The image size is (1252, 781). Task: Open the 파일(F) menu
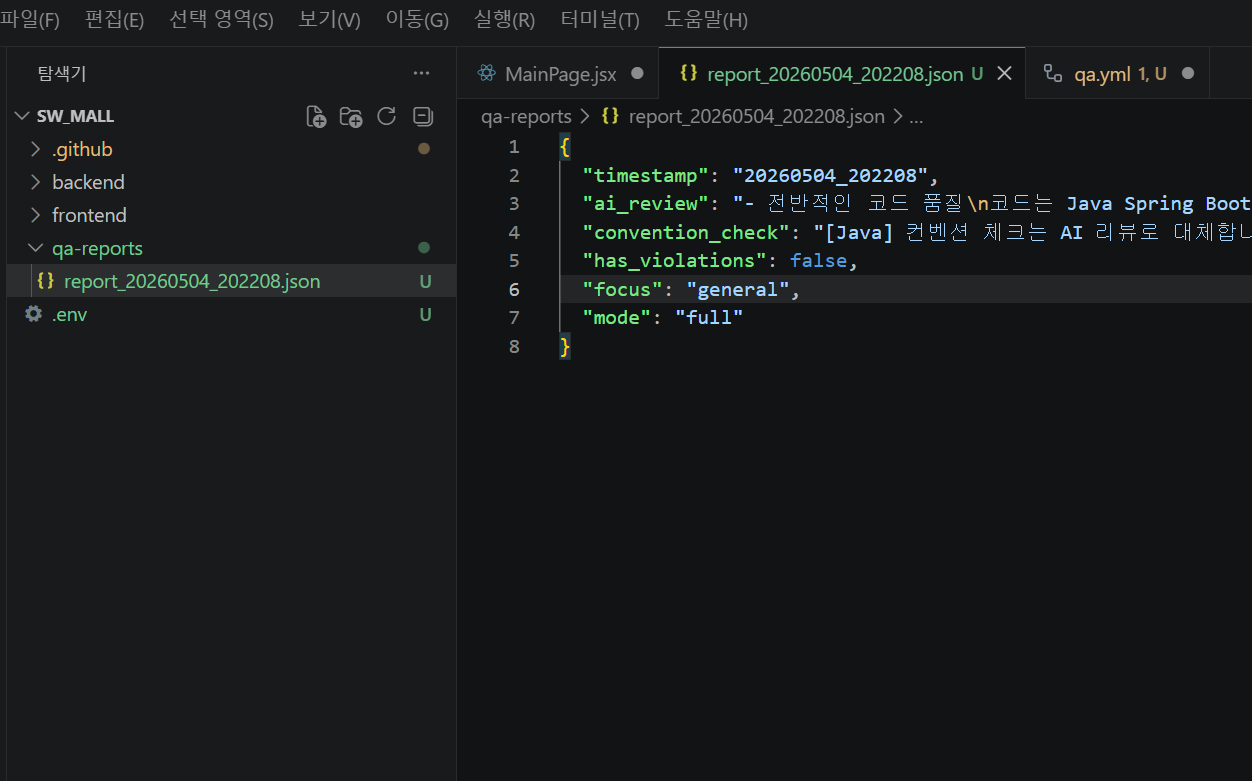click(x=30, y=20)
